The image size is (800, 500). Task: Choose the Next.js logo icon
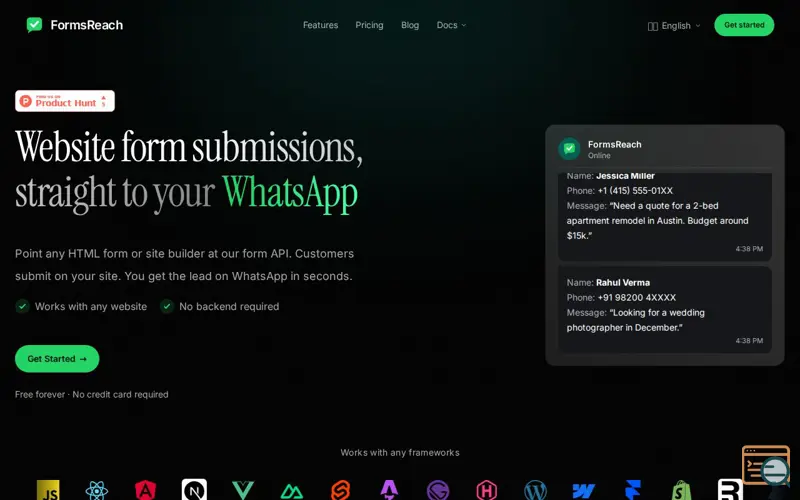click(194, 489)
